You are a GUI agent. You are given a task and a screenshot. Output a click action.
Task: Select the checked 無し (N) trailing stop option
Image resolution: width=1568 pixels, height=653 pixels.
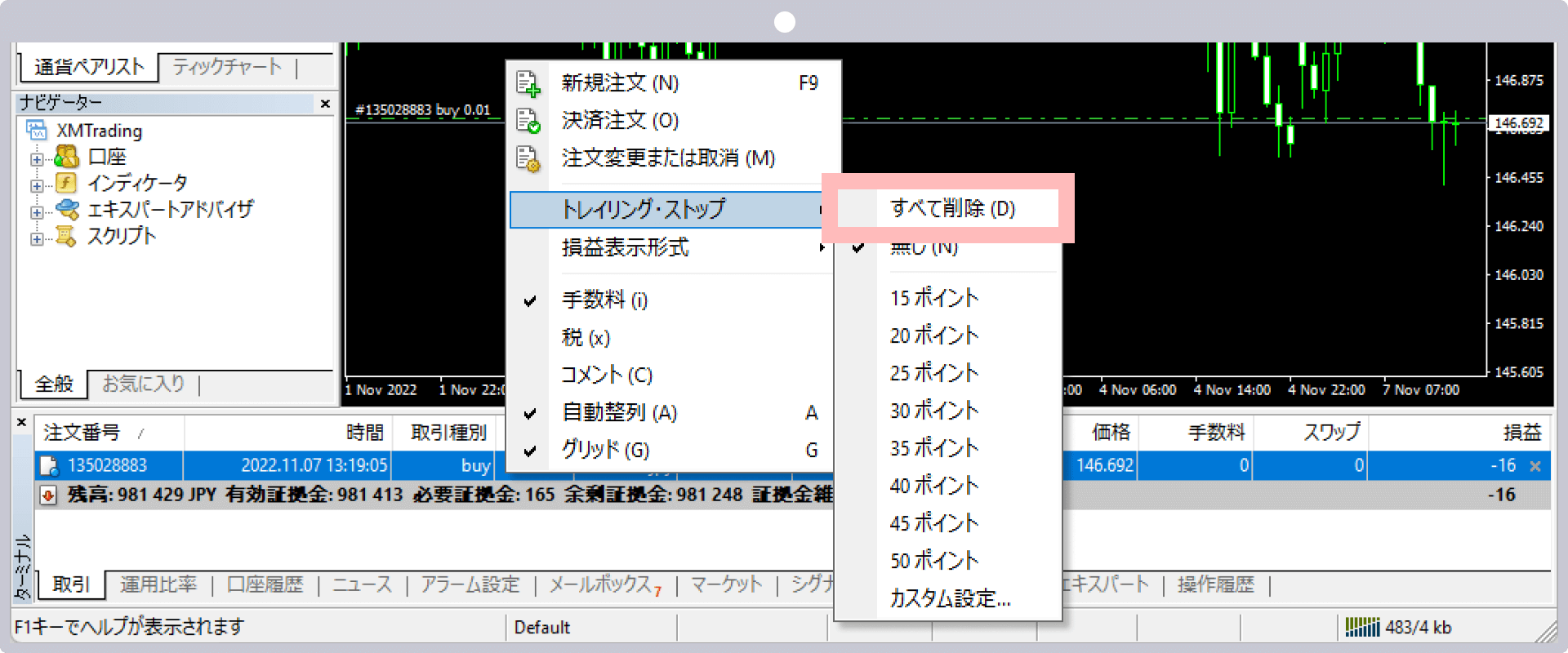point(948,248)
